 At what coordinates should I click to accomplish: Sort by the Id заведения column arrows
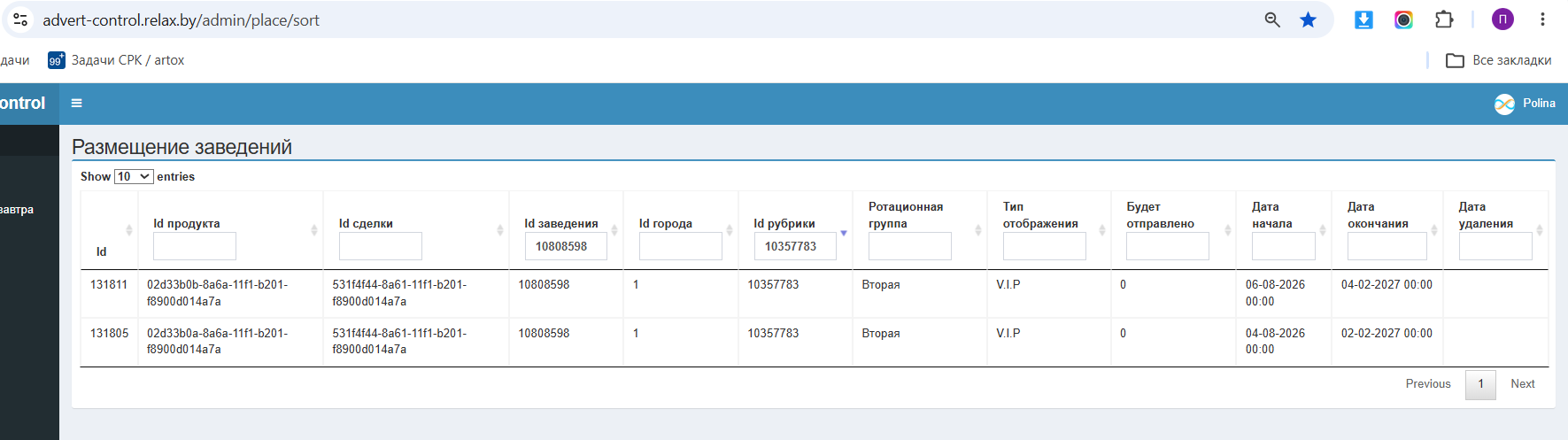(614, 230)
